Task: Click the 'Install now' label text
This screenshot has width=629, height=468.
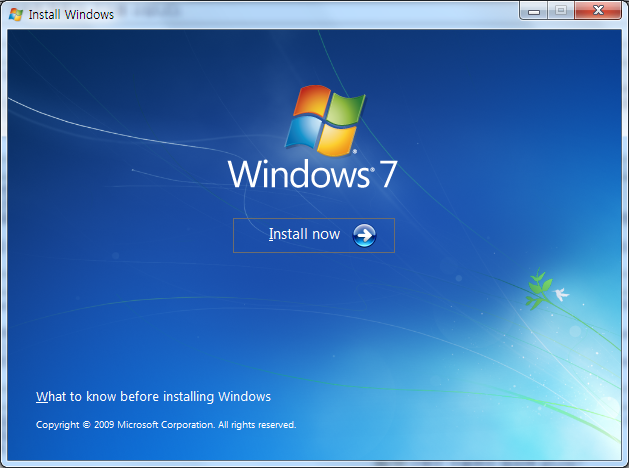Action: 304,235
